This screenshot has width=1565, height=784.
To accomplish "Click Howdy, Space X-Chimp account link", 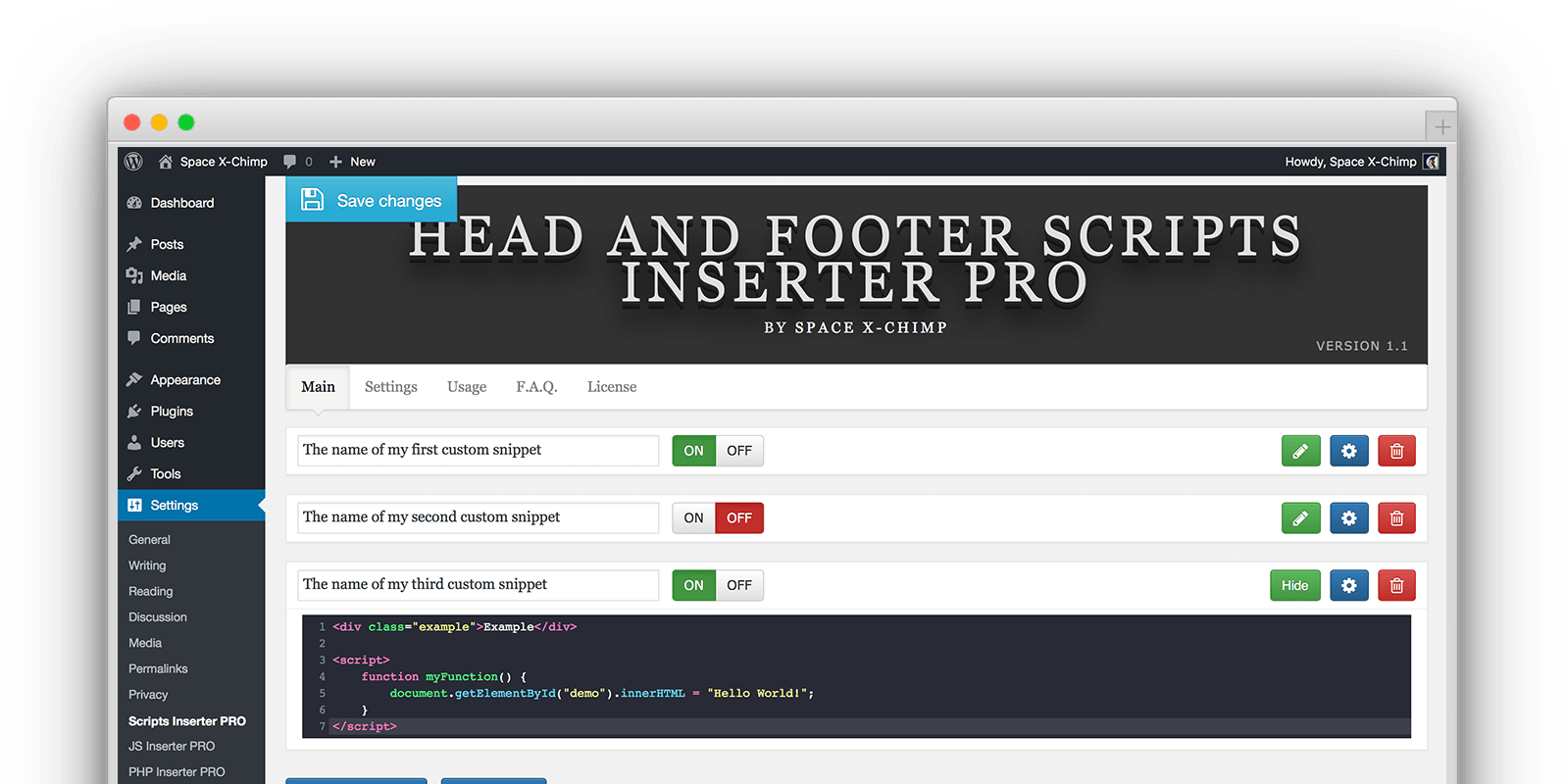I will pos(1350,162).
